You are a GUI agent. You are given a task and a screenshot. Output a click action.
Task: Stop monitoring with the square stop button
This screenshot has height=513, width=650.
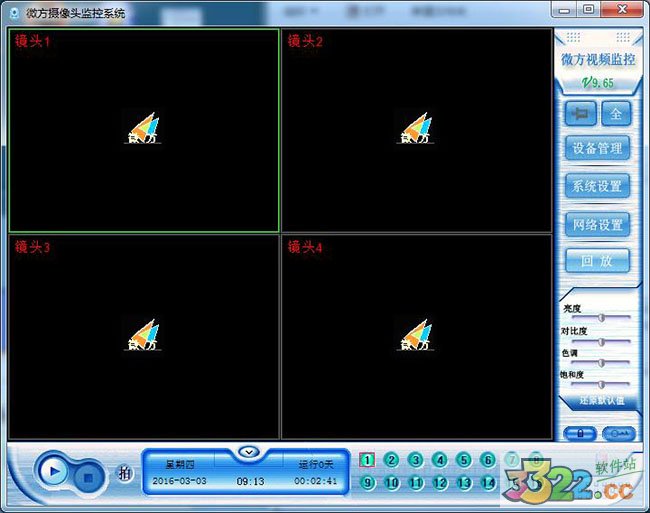tap(88, 478)
